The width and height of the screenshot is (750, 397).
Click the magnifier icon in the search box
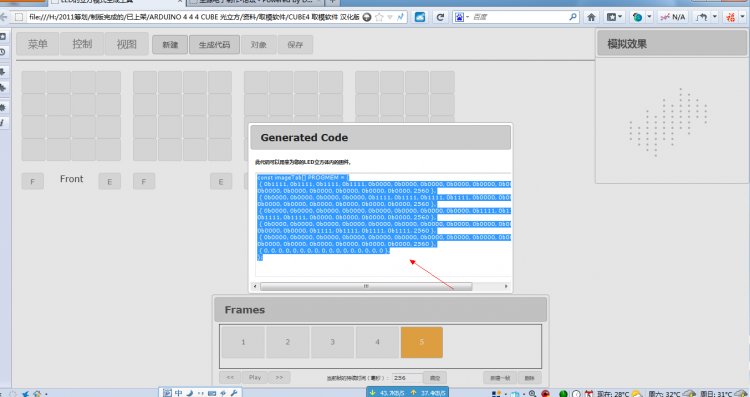(x=573, y=17)
